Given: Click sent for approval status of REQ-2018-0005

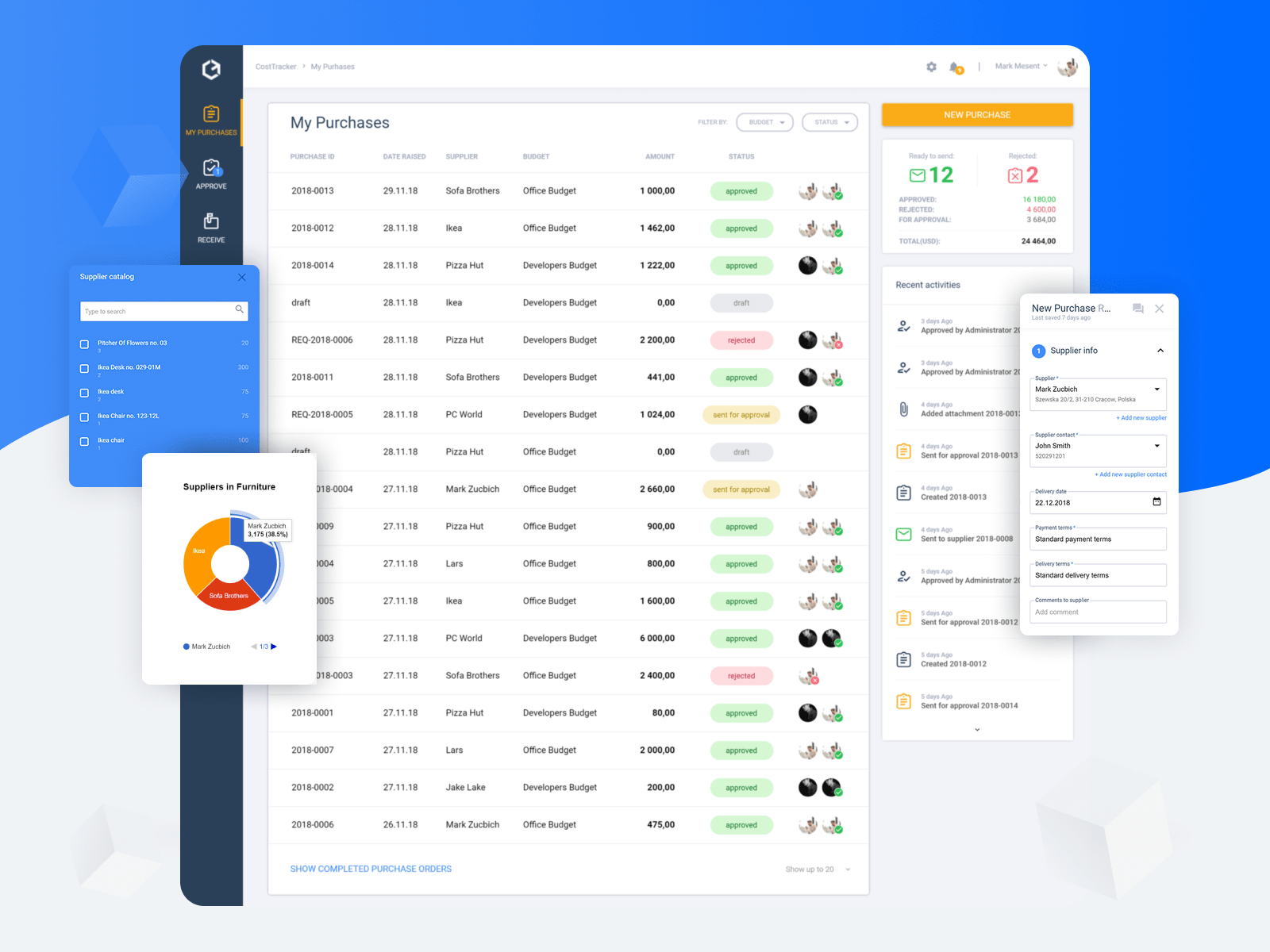Looking at the screenshot, I should coord(741,415).
